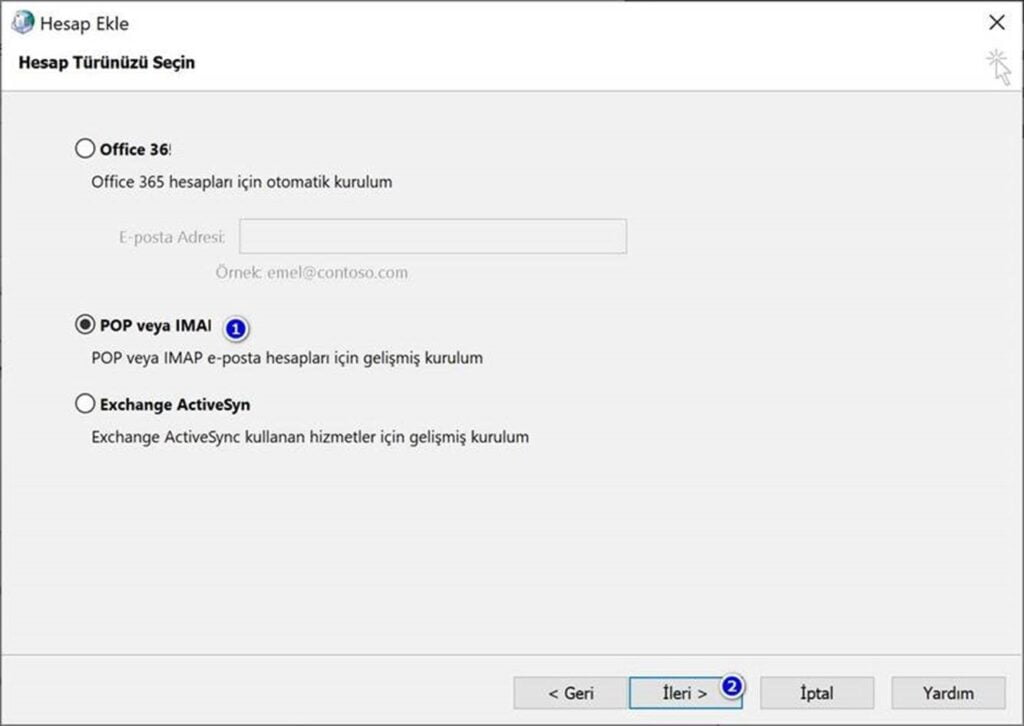Open help via Yardım button
The width and height of the screenshot is (1024, 726).
click(948, 693)
